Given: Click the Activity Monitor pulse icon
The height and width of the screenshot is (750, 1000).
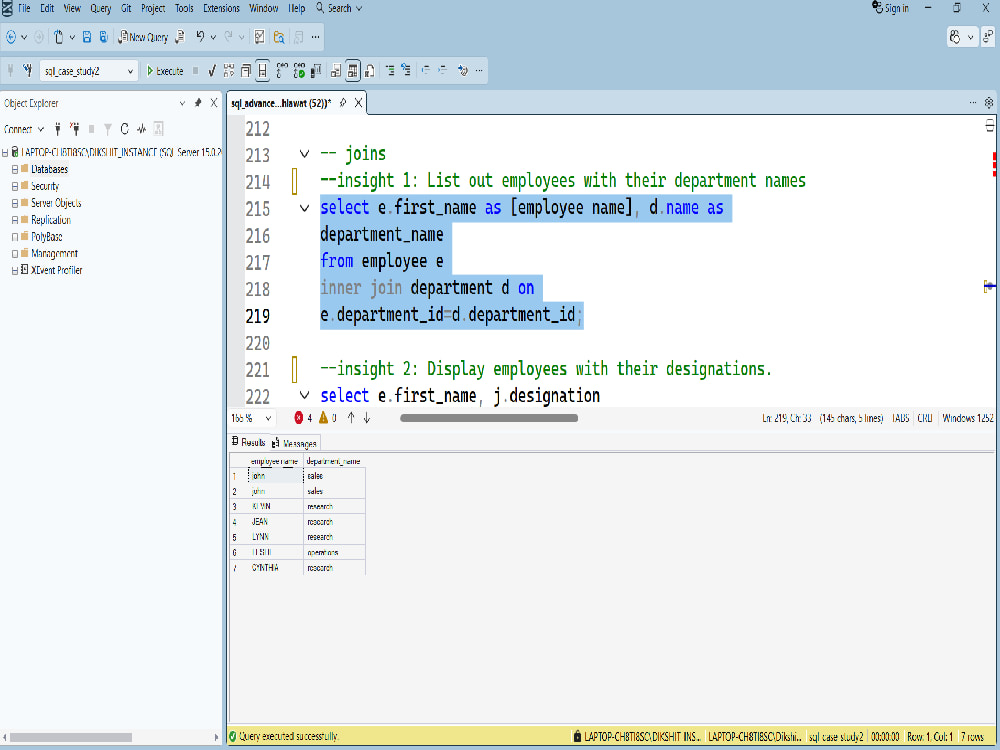Looking at the screenshot, I should pos(142,129).
